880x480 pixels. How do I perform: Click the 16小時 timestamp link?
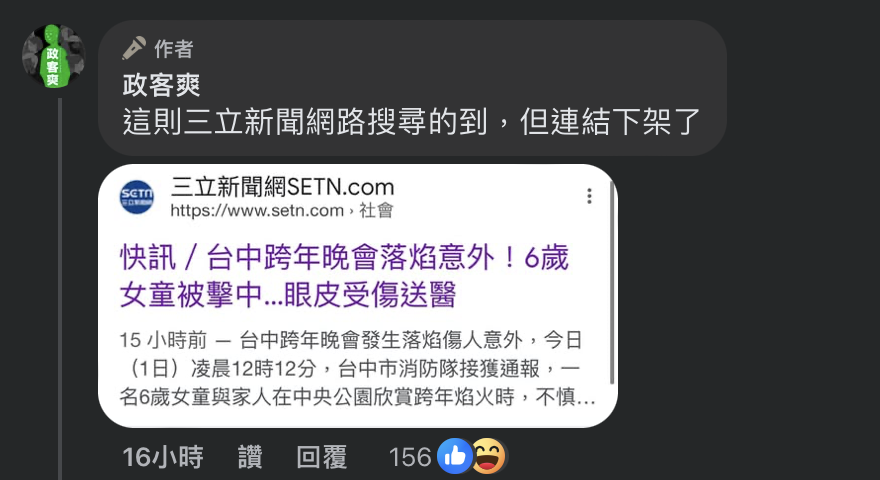[163, 457]
